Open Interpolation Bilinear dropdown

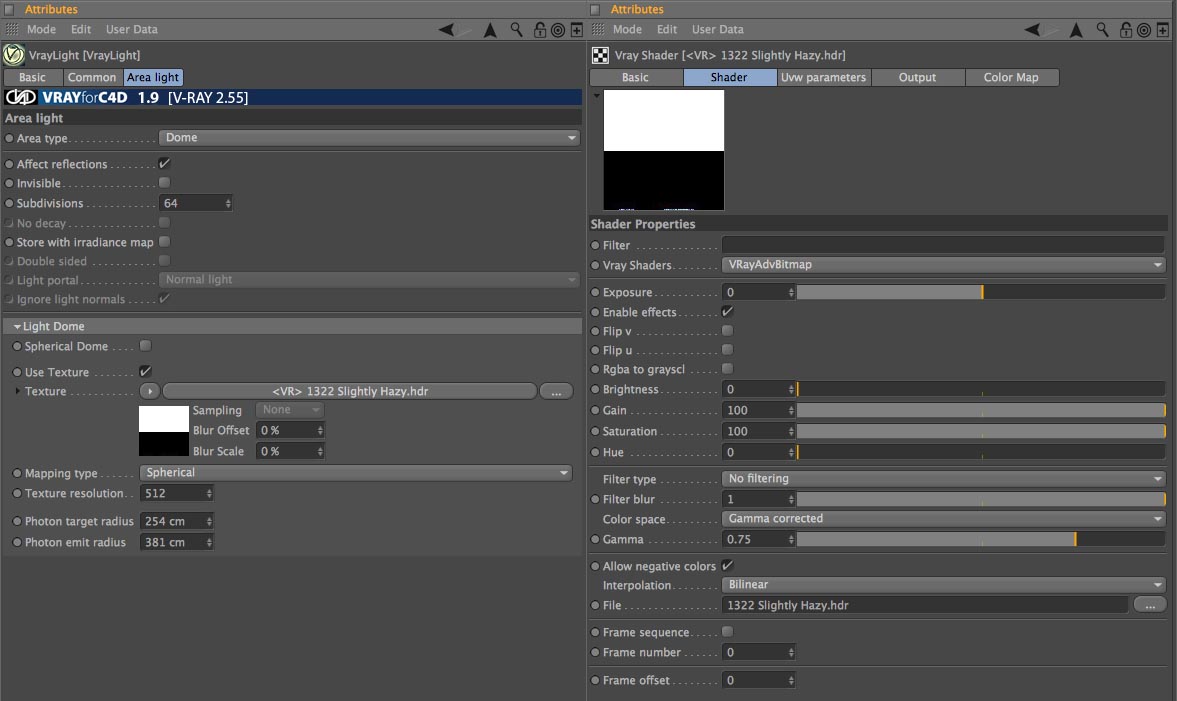click(944, 585)
